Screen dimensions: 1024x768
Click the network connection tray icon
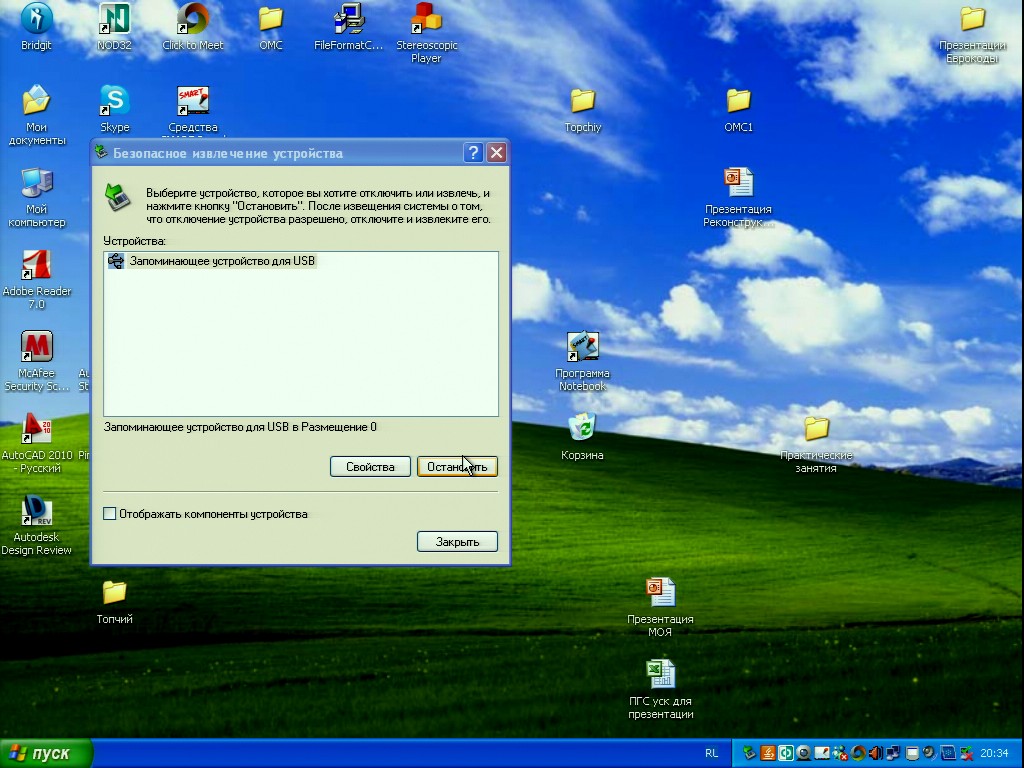pos(893,754)
